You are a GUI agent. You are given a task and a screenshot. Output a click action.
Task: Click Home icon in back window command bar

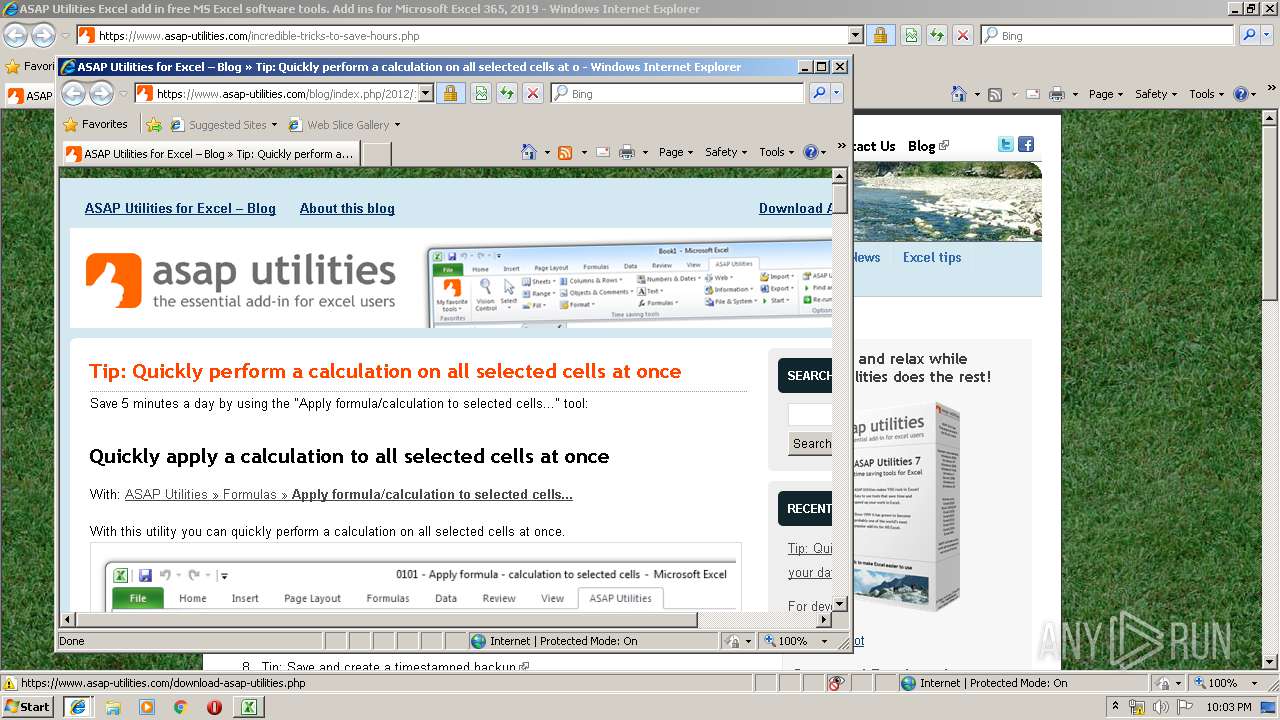pos(959,94)
